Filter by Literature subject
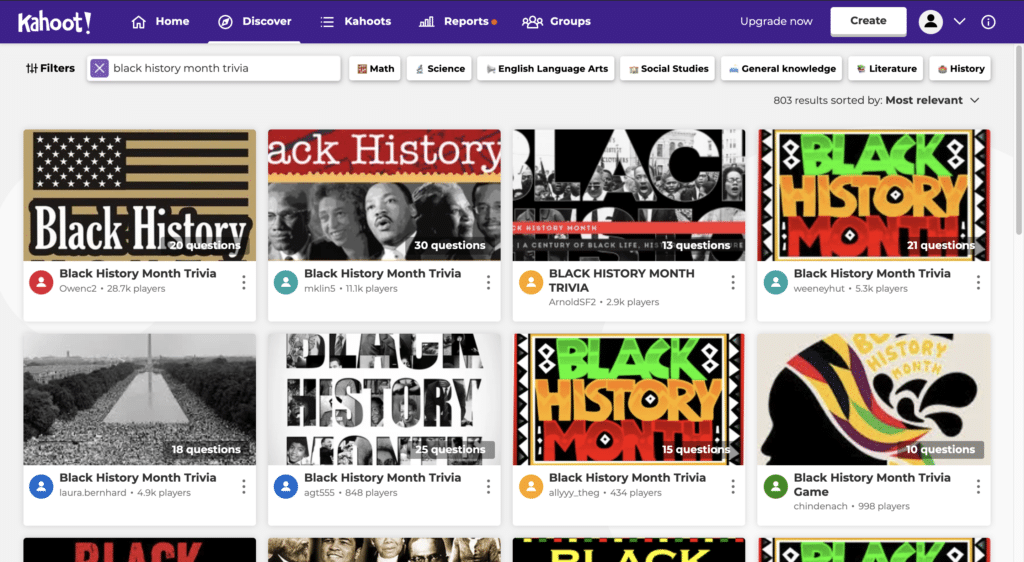The image size is (1024, 562). [886, 69]
